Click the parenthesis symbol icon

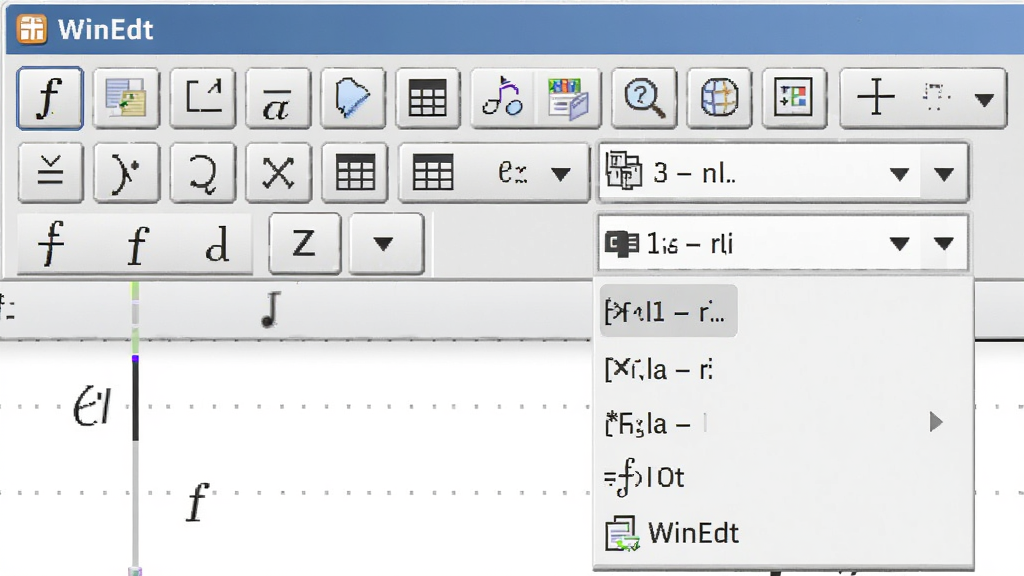coord(126,173)
